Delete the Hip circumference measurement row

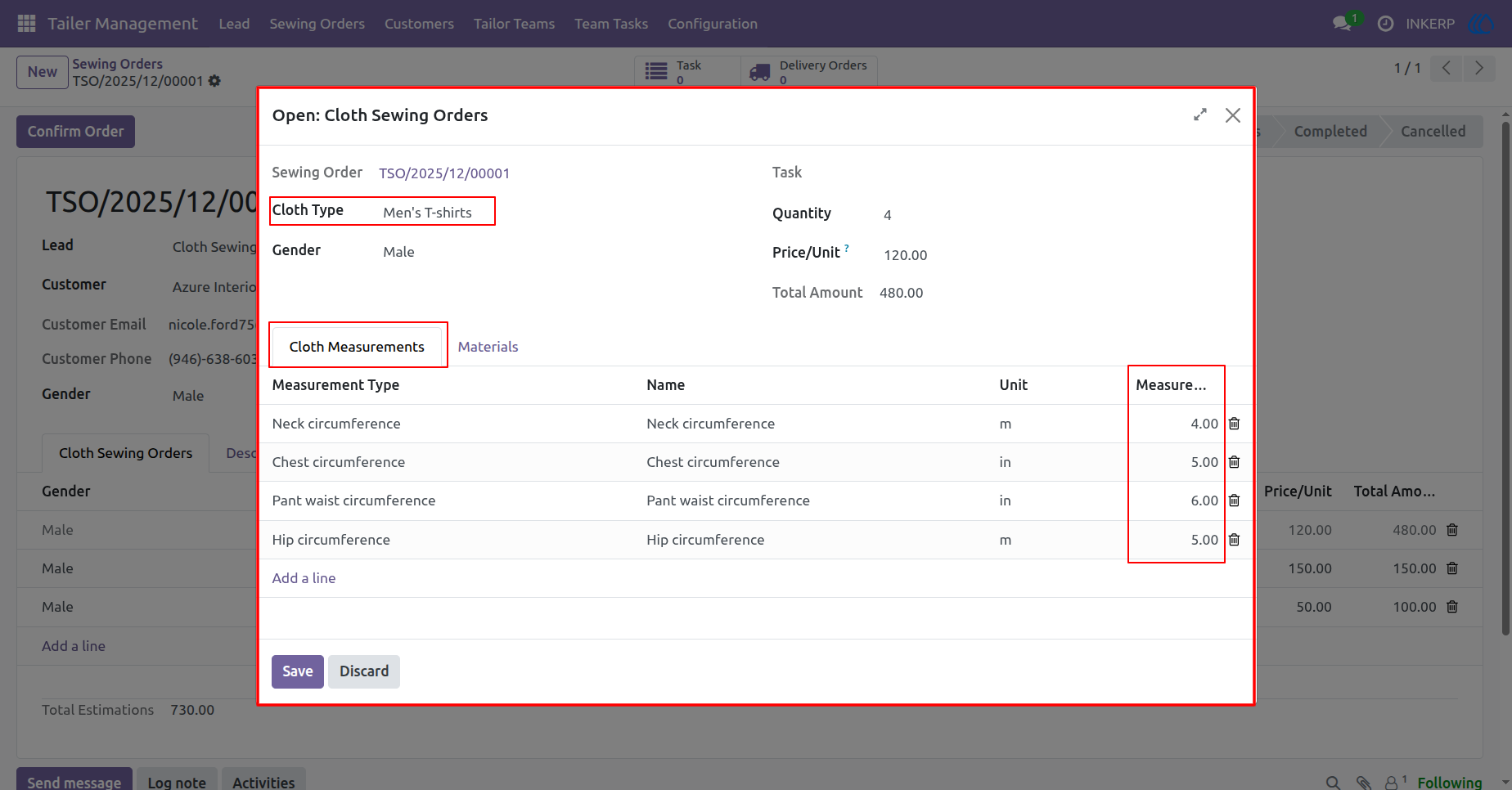(x=1234, y=540)
